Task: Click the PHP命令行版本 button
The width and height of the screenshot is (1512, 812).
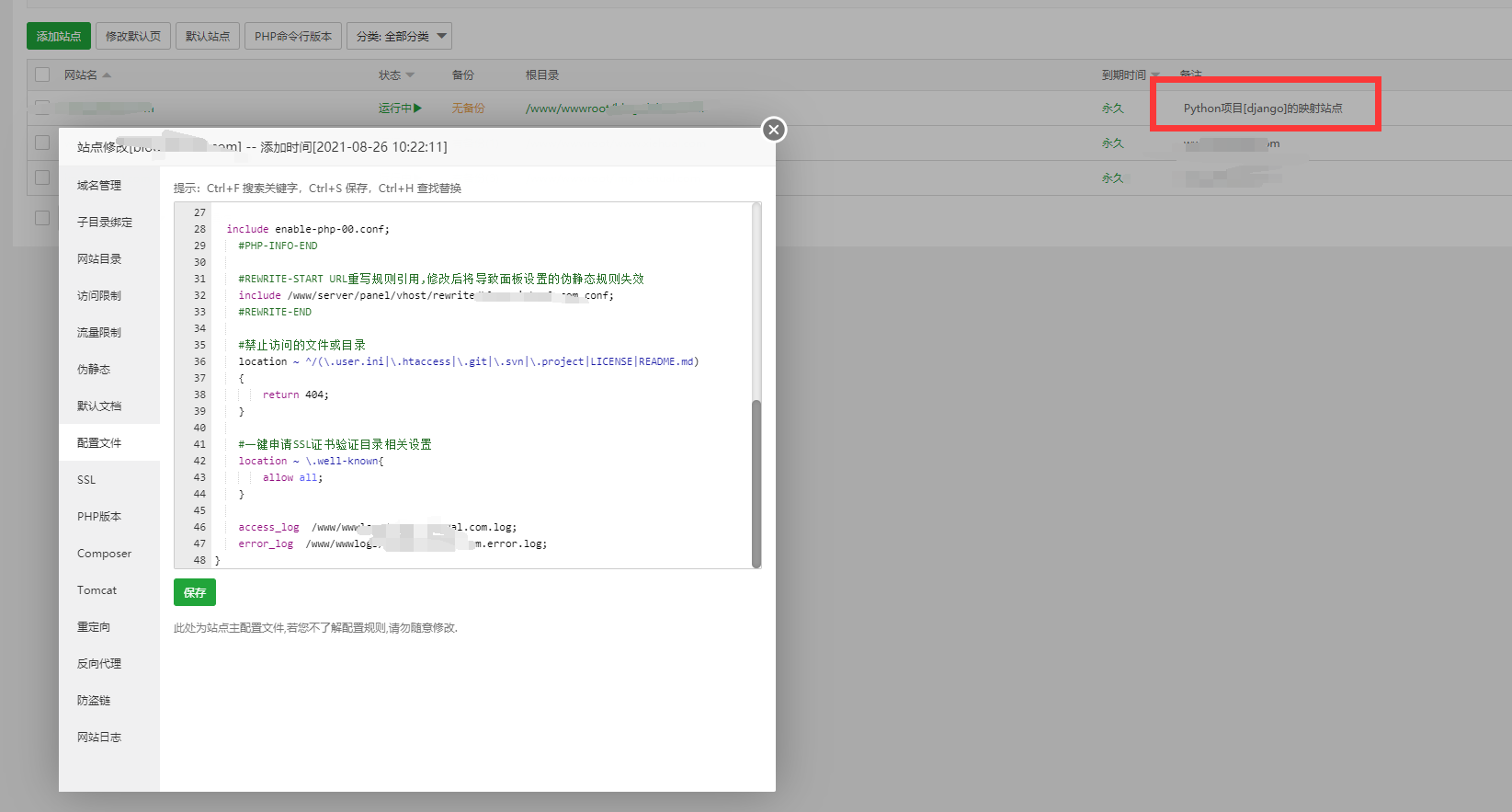Action: (293, 36)
